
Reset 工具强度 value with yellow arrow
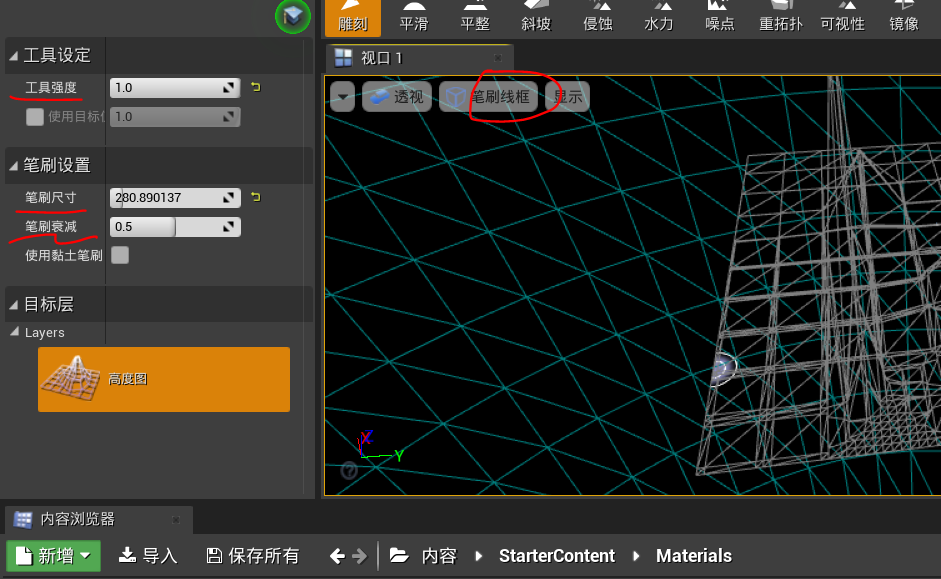click(255, 88)
